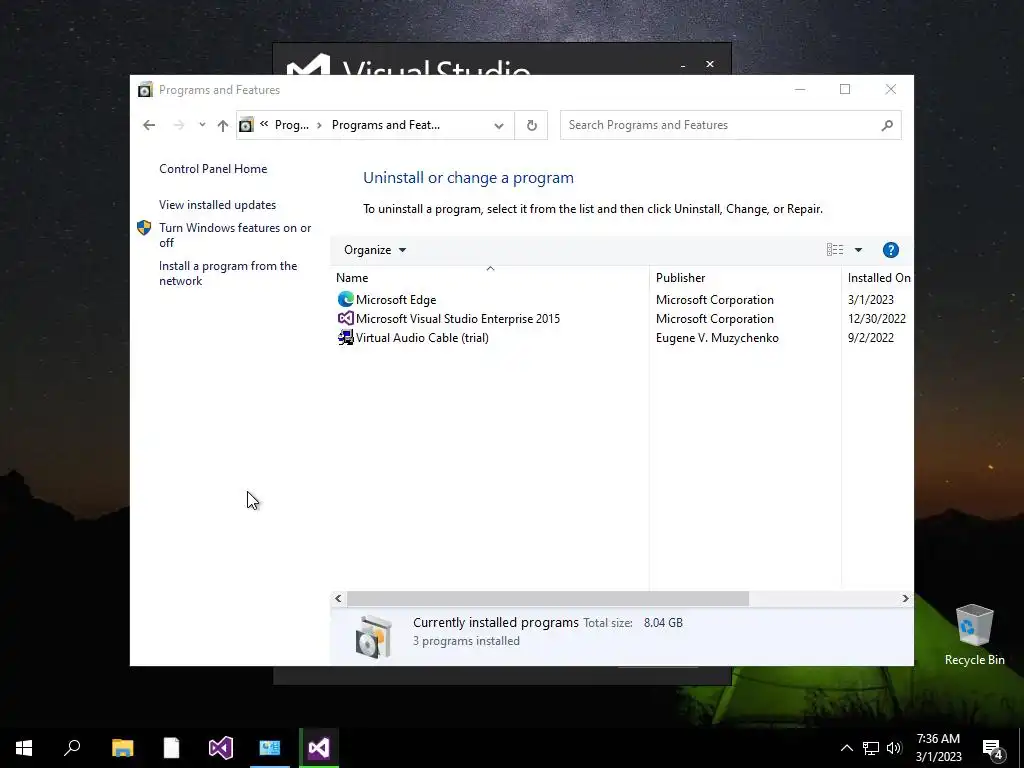Minimize the Visual Studio window behind

[x=682, y=65]
